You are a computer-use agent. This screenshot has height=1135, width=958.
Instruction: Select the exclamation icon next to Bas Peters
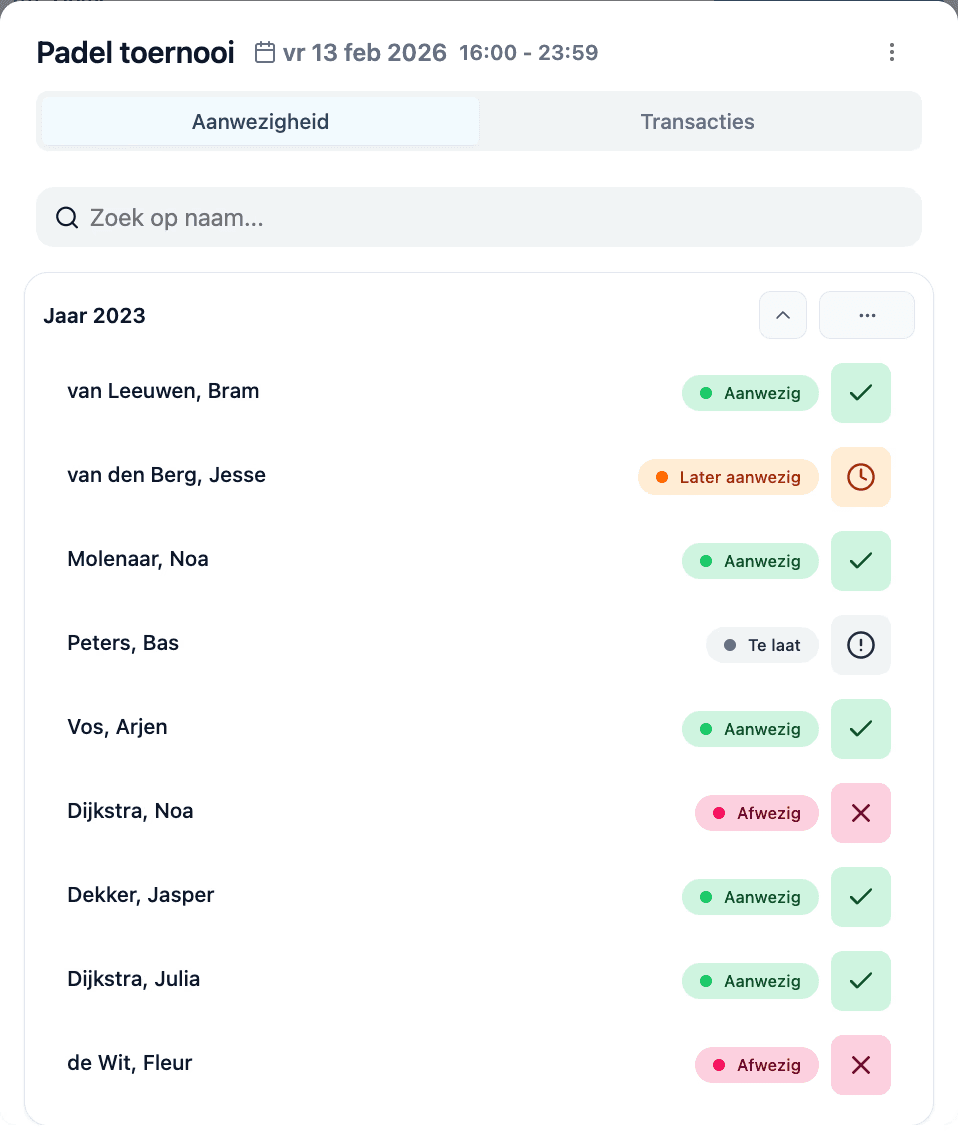[860, 645]
